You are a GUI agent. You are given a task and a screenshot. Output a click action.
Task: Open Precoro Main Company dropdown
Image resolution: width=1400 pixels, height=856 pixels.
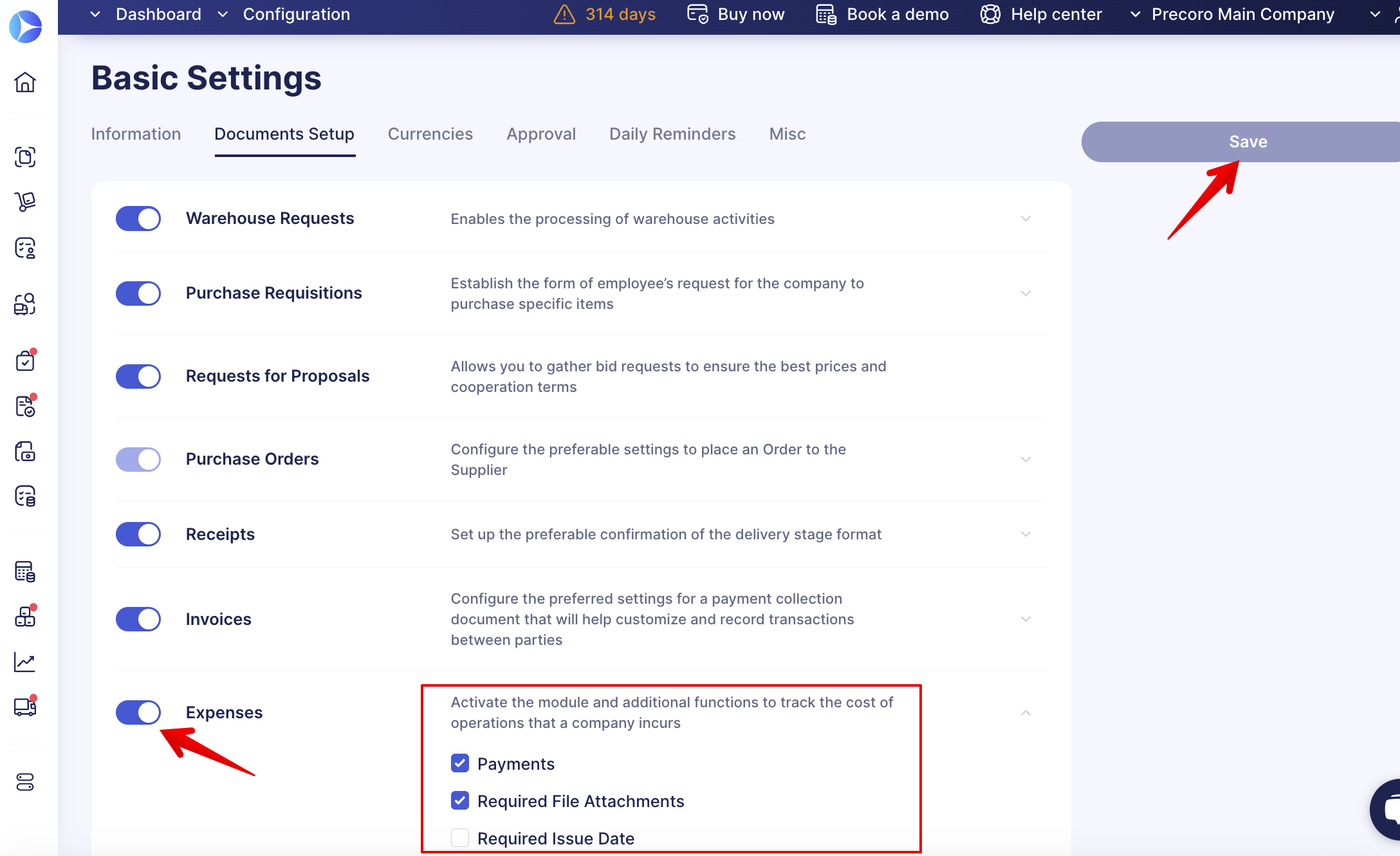point(1232,14)
